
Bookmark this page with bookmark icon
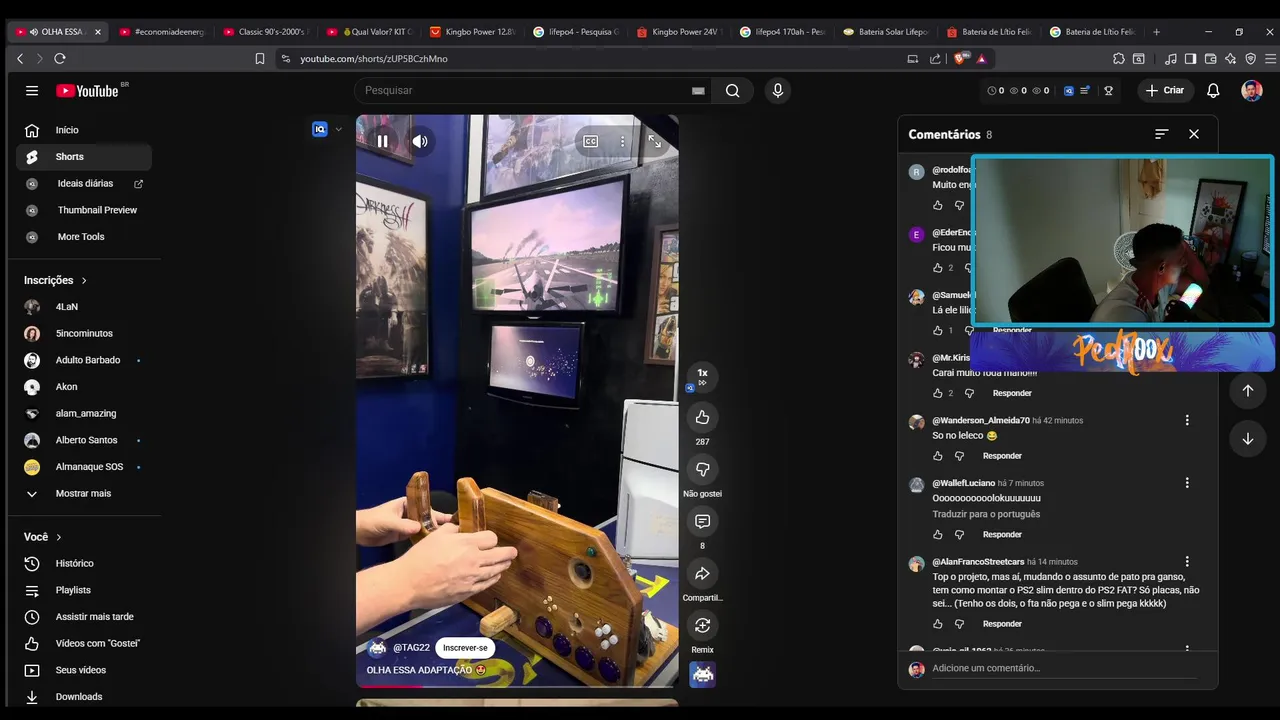tap(260, 59)
